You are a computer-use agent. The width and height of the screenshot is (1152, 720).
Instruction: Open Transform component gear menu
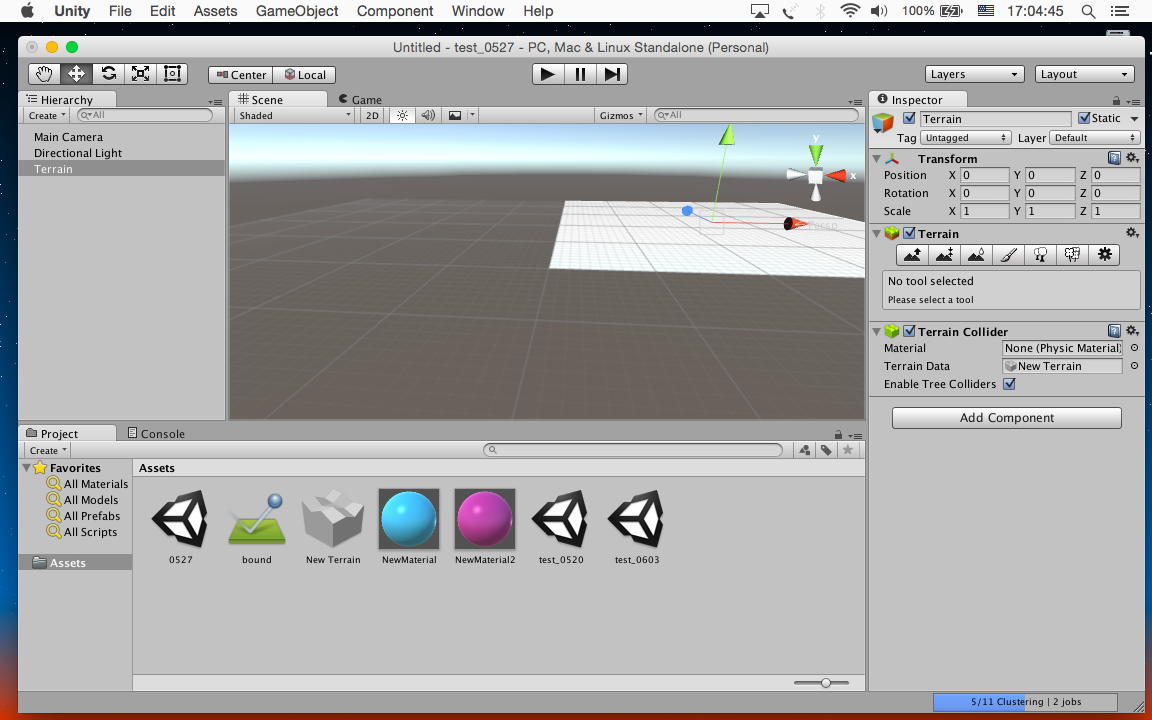[1132, 158]
